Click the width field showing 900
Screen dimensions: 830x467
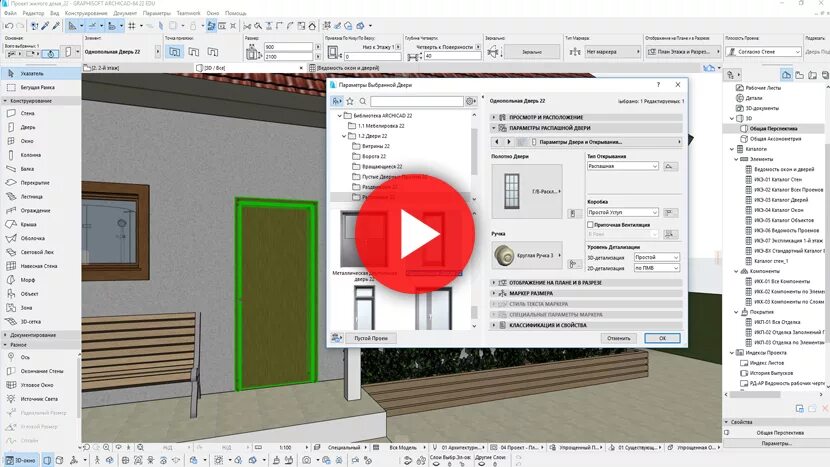pyautogui.click(x=288, y=47)
